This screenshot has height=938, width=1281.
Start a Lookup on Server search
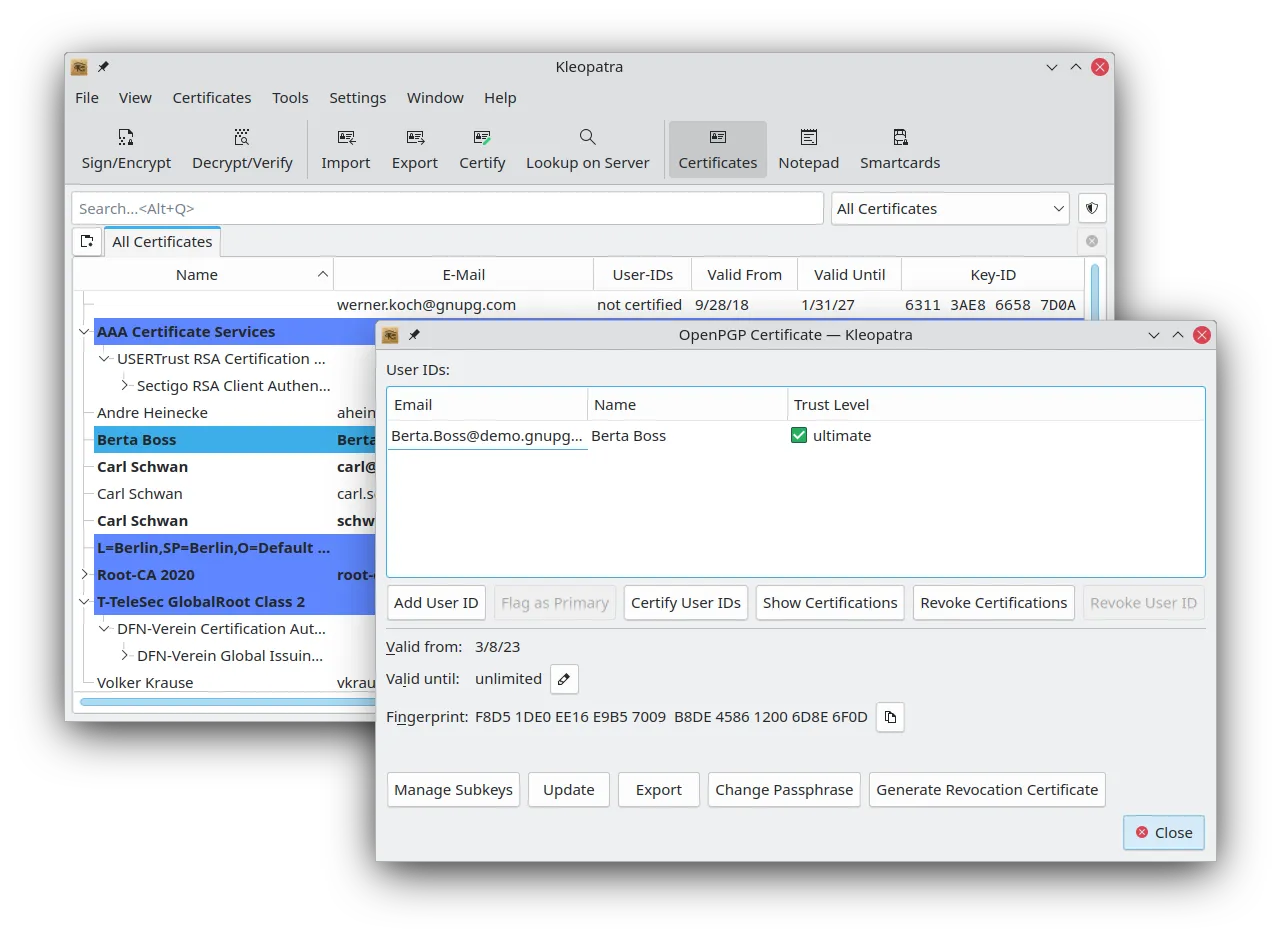point(587,148)
